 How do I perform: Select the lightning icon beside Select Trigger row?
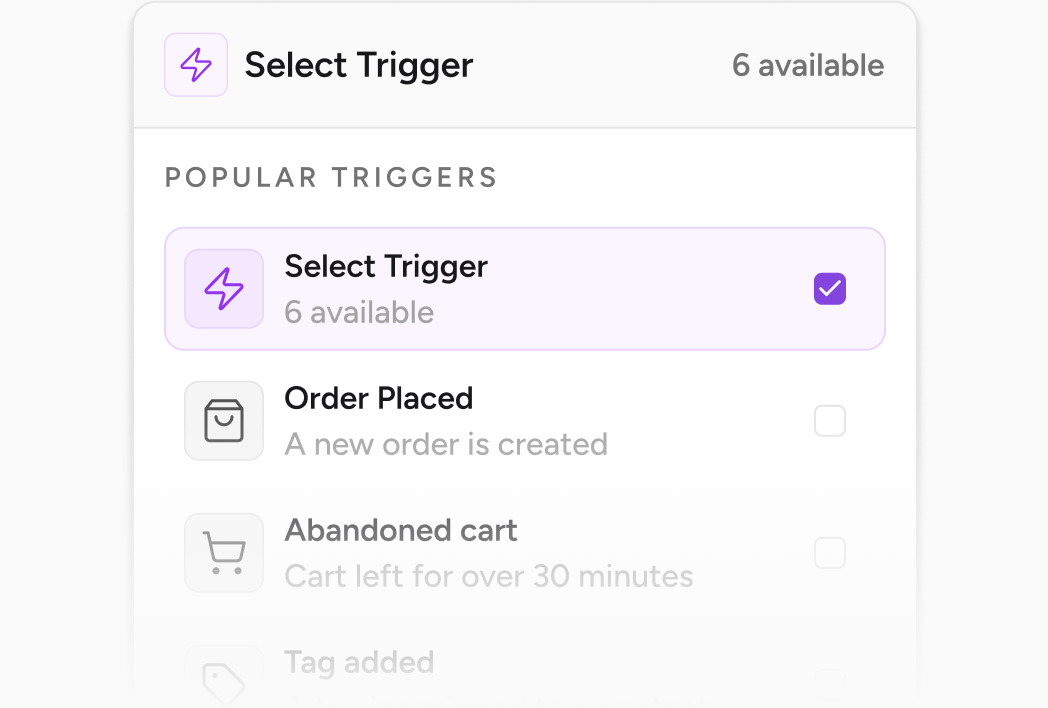(224, 289)
